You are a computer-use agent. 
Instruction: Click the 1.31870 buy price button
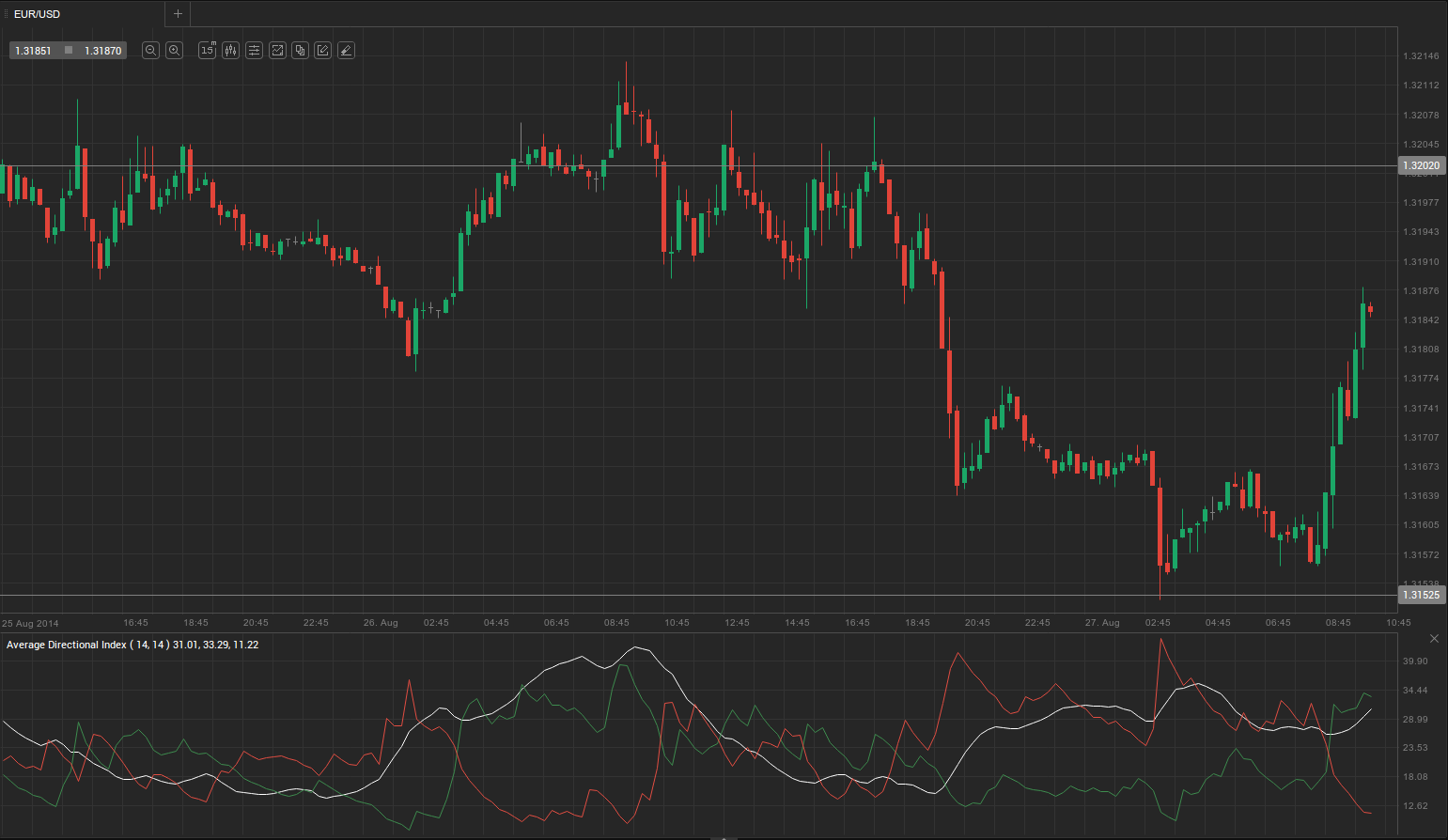pos(102,51)
